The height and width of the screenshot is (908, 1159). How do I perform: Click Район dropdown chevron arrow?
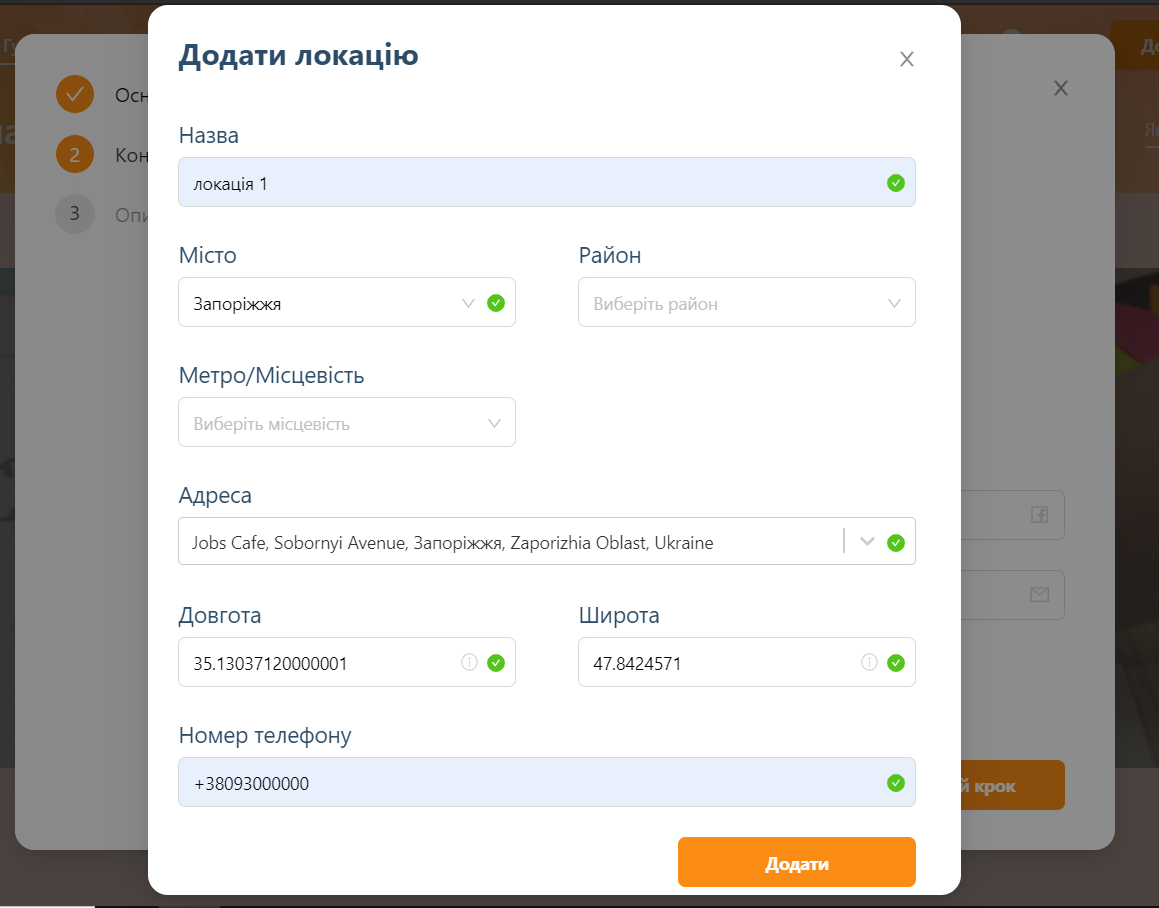click(x=894, y=303)
